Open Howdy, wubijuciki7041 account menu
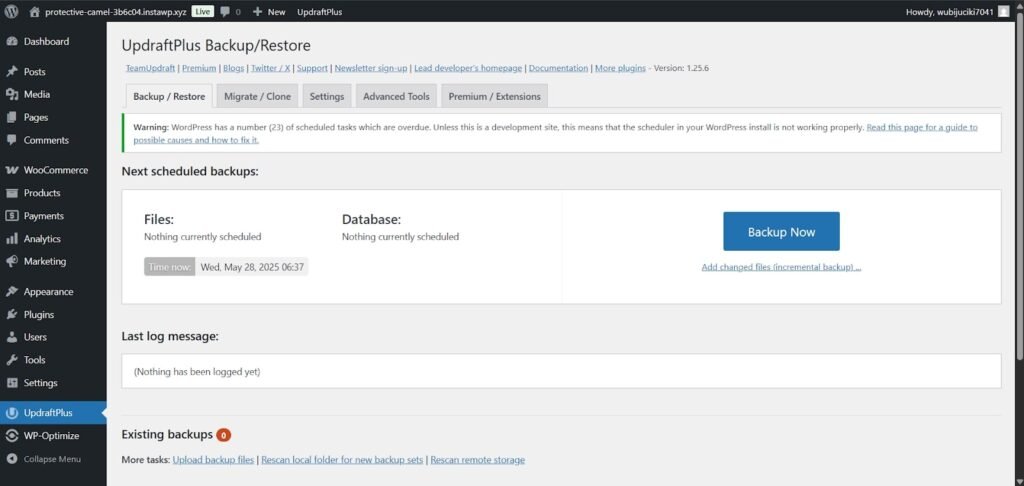Screen dimensions: 1024x486 950,12
